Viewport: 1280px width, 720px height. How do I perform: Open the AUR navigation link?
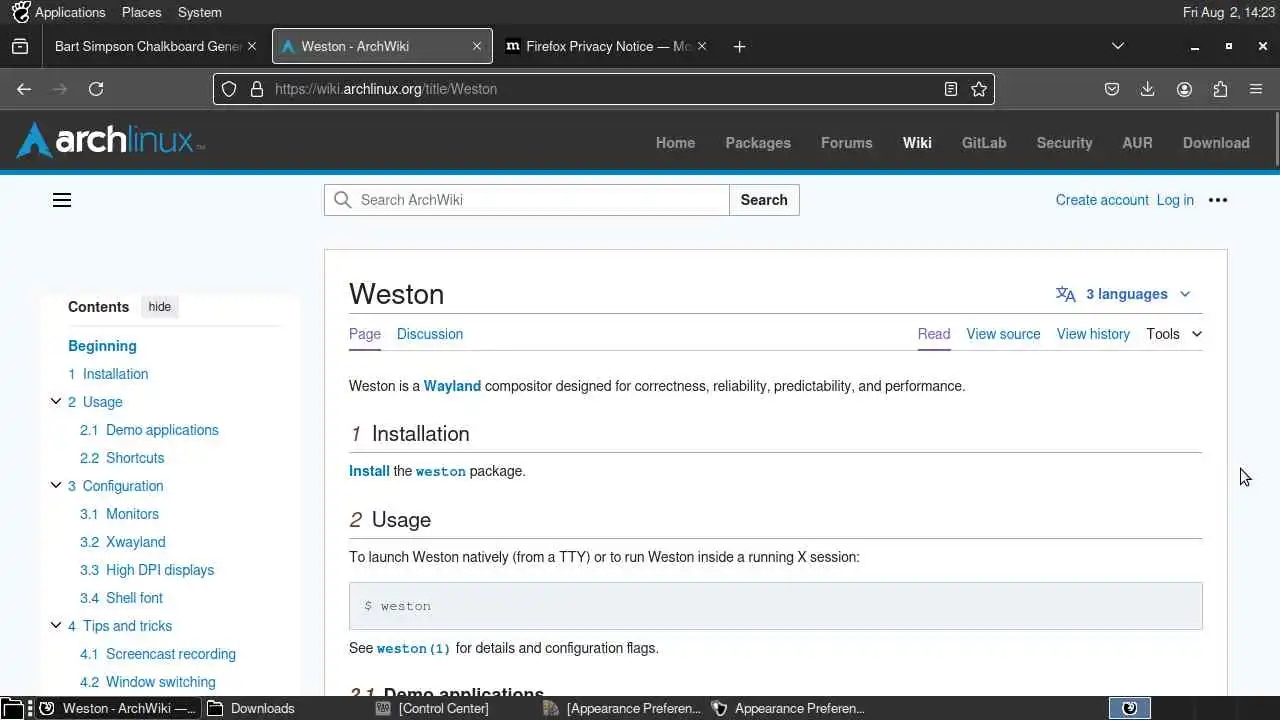pos(1137,143)
